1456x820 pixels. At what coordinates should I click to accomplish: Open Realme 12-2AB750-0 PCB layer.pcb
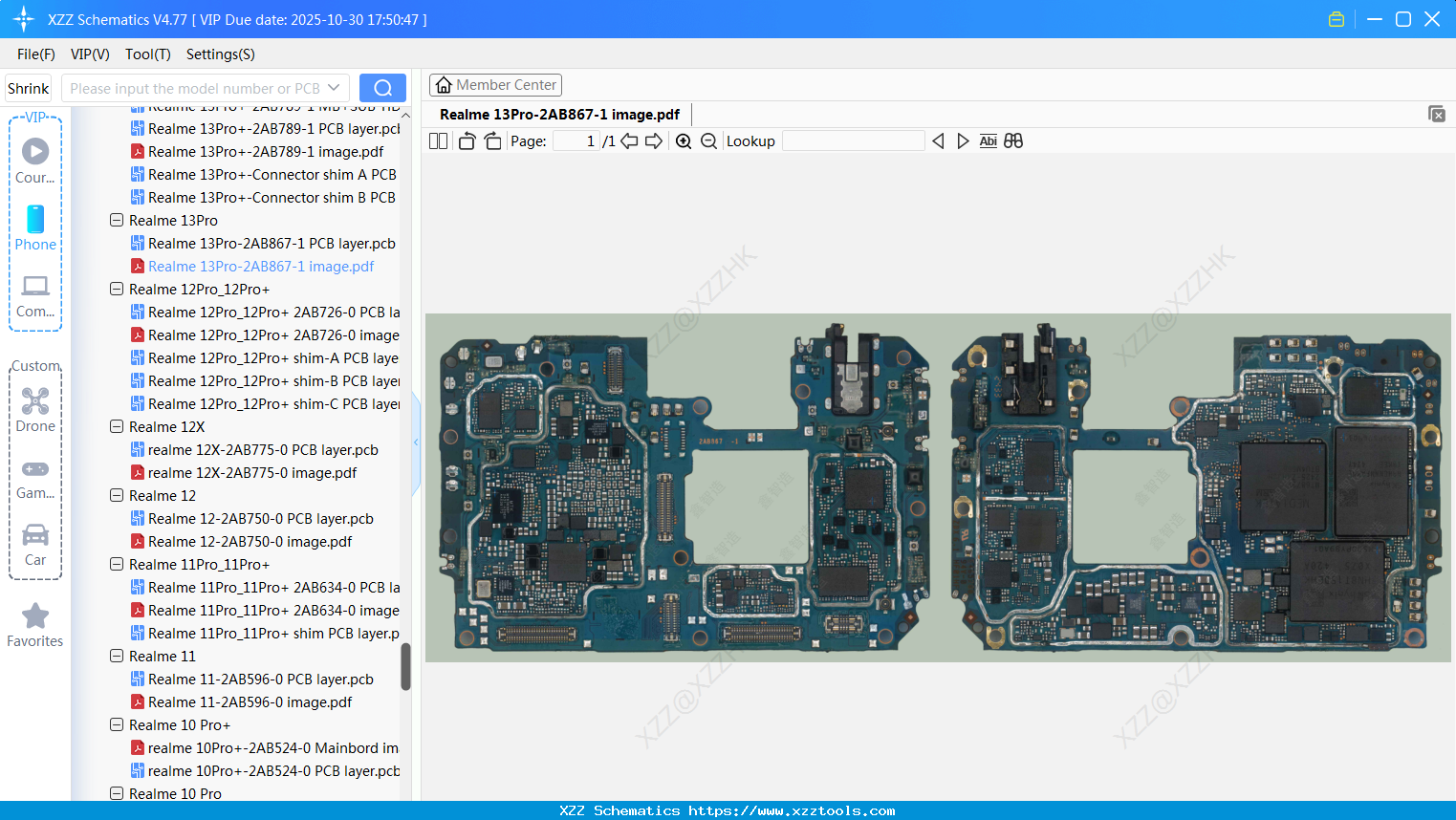(x=252, y=518)
